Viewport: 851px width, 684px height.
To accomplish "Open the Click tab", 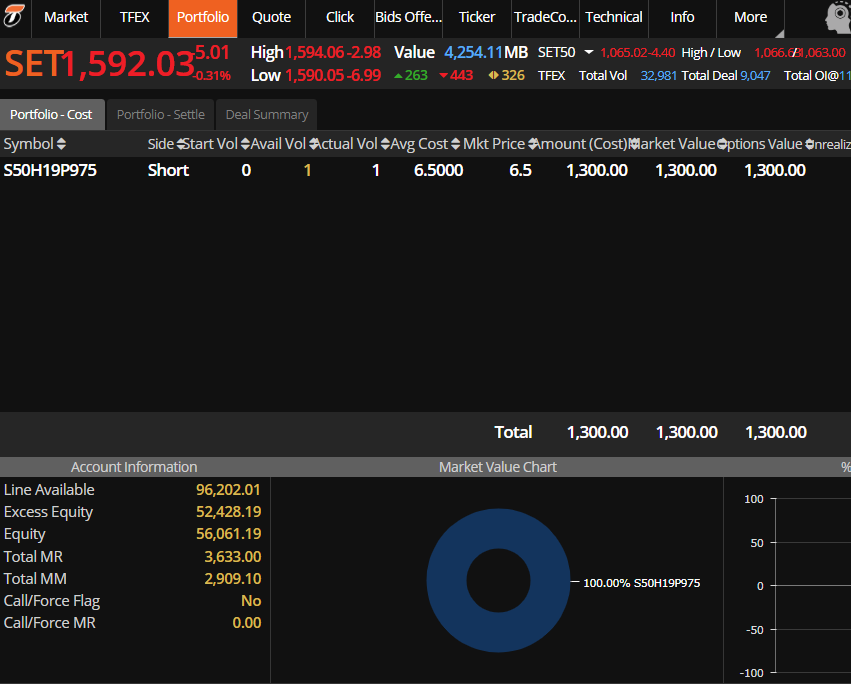I will 340,17.
